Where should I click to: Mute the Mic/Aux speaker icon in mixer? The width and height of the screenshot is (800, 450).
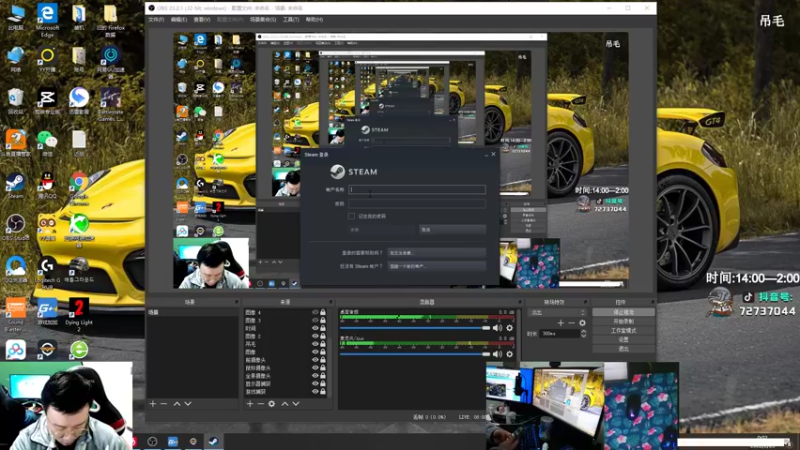pyautogui.click(x=497, y=354)
